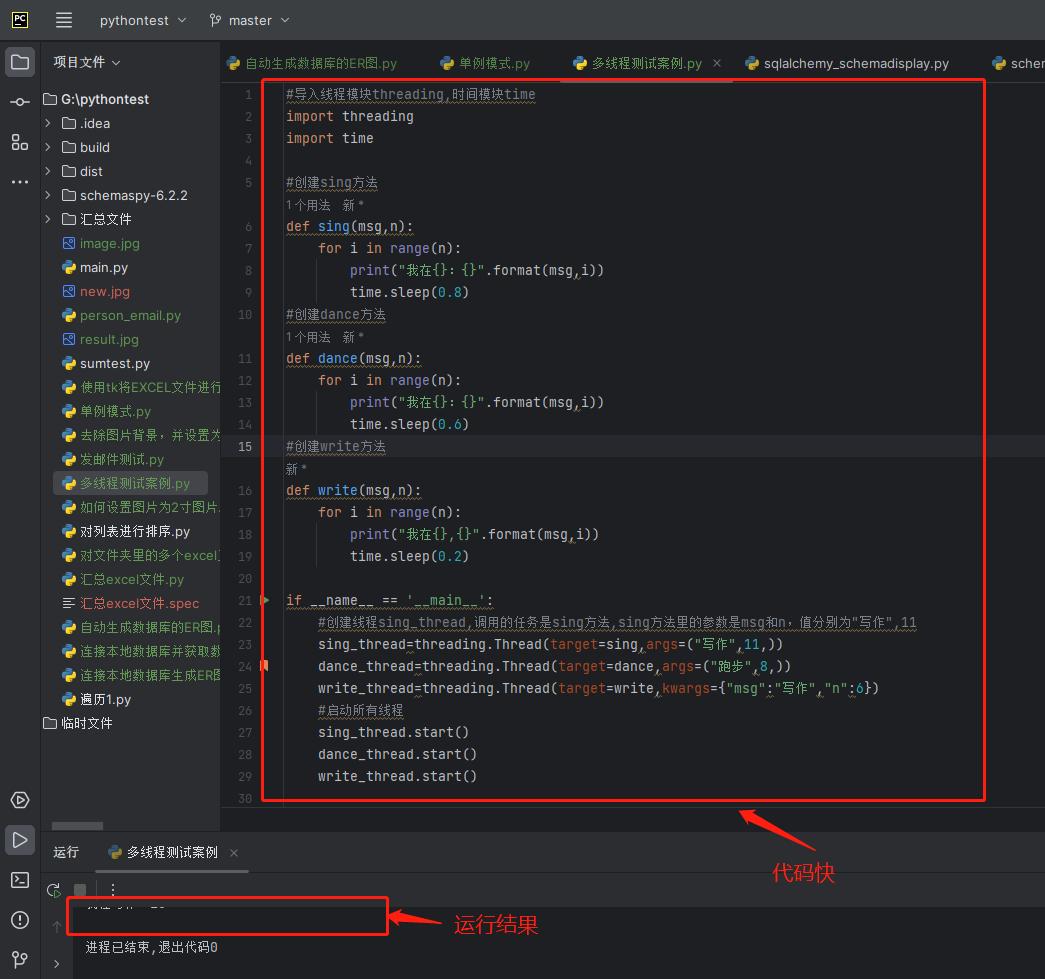Close the 多线程测试案例.py editor tab
Viewport: 1045px width, 979px height.
coord(717,63)
